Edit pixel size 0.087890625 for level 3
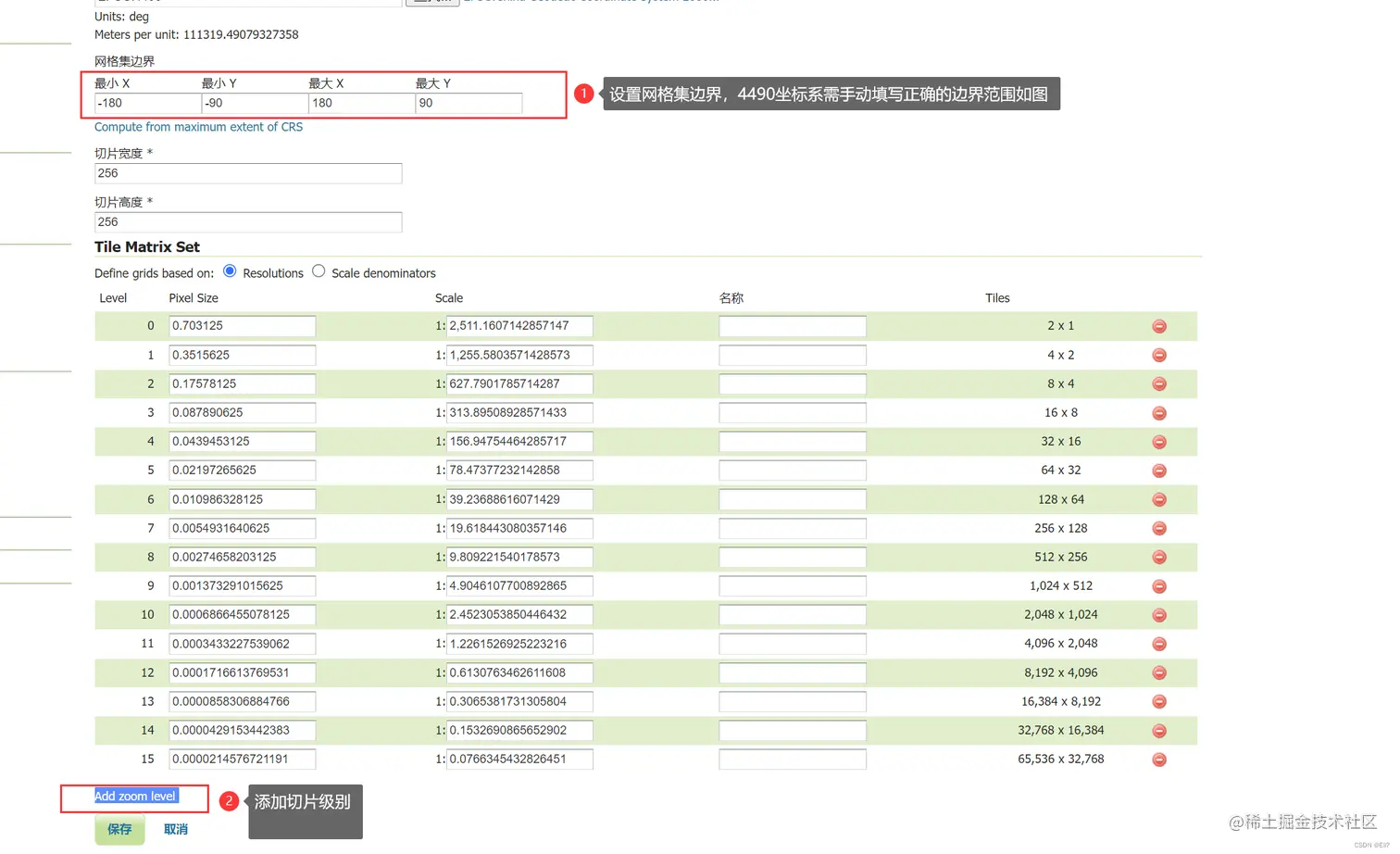1400x854 pixels. click(x=242, y=412)
